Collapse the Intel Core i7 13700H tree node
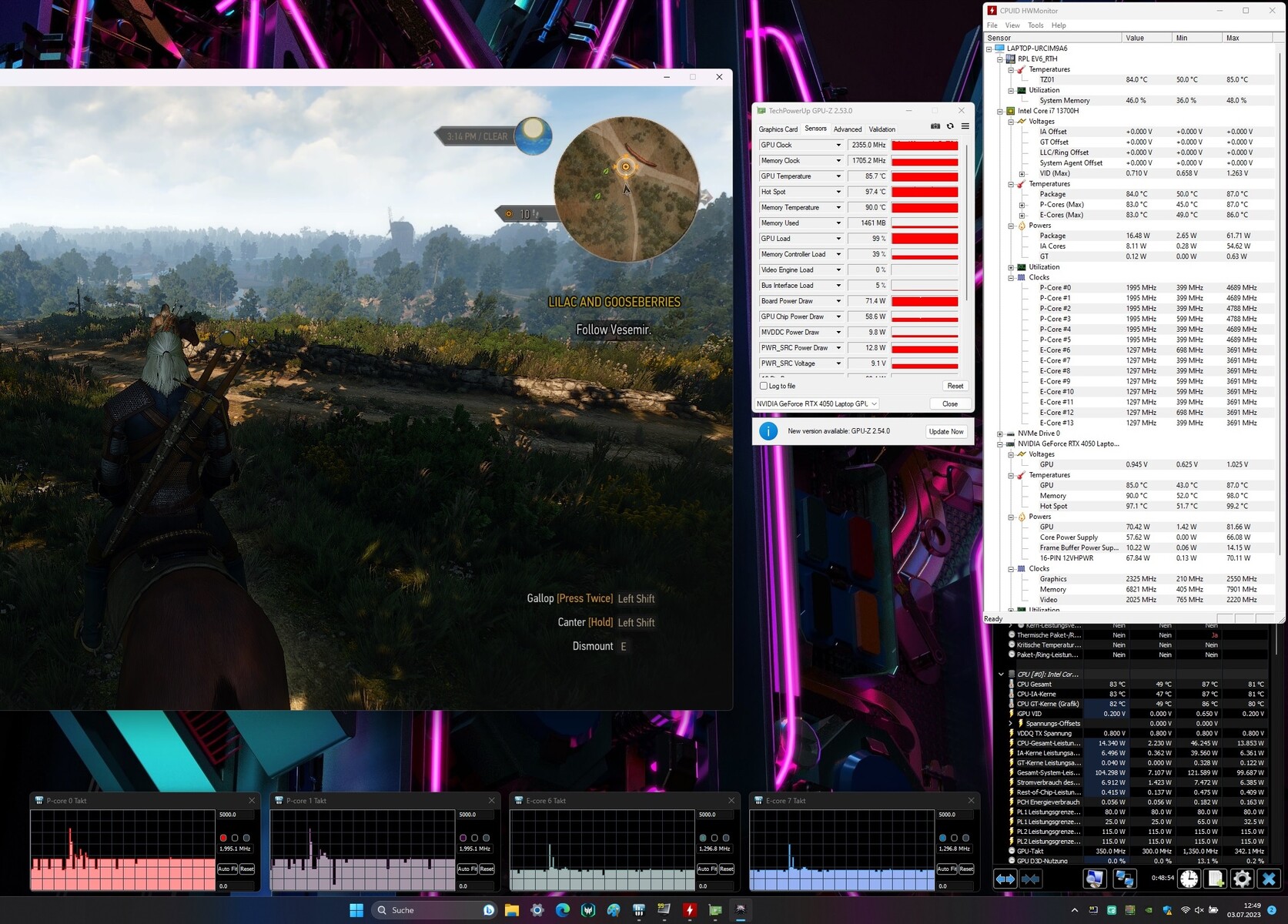 click(1000, 111)
